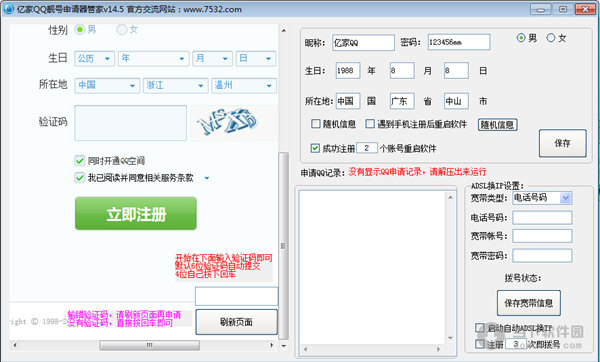Click the 省 field containing 广东
Viewport: 600px width, 362px height.
[402, 101]
